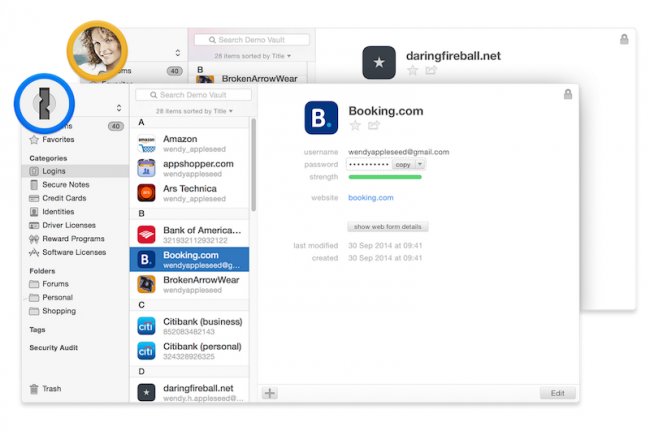This screenshot has width=650, height=431.
Task: Click the plus add item button
Action: (x=270, y=393)
